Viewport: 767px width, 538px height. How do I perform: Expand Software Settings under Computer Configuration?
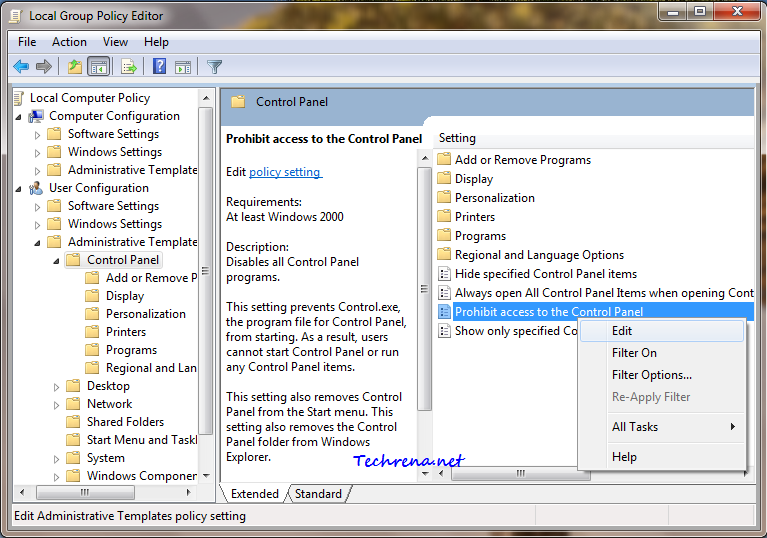(38, 135)
